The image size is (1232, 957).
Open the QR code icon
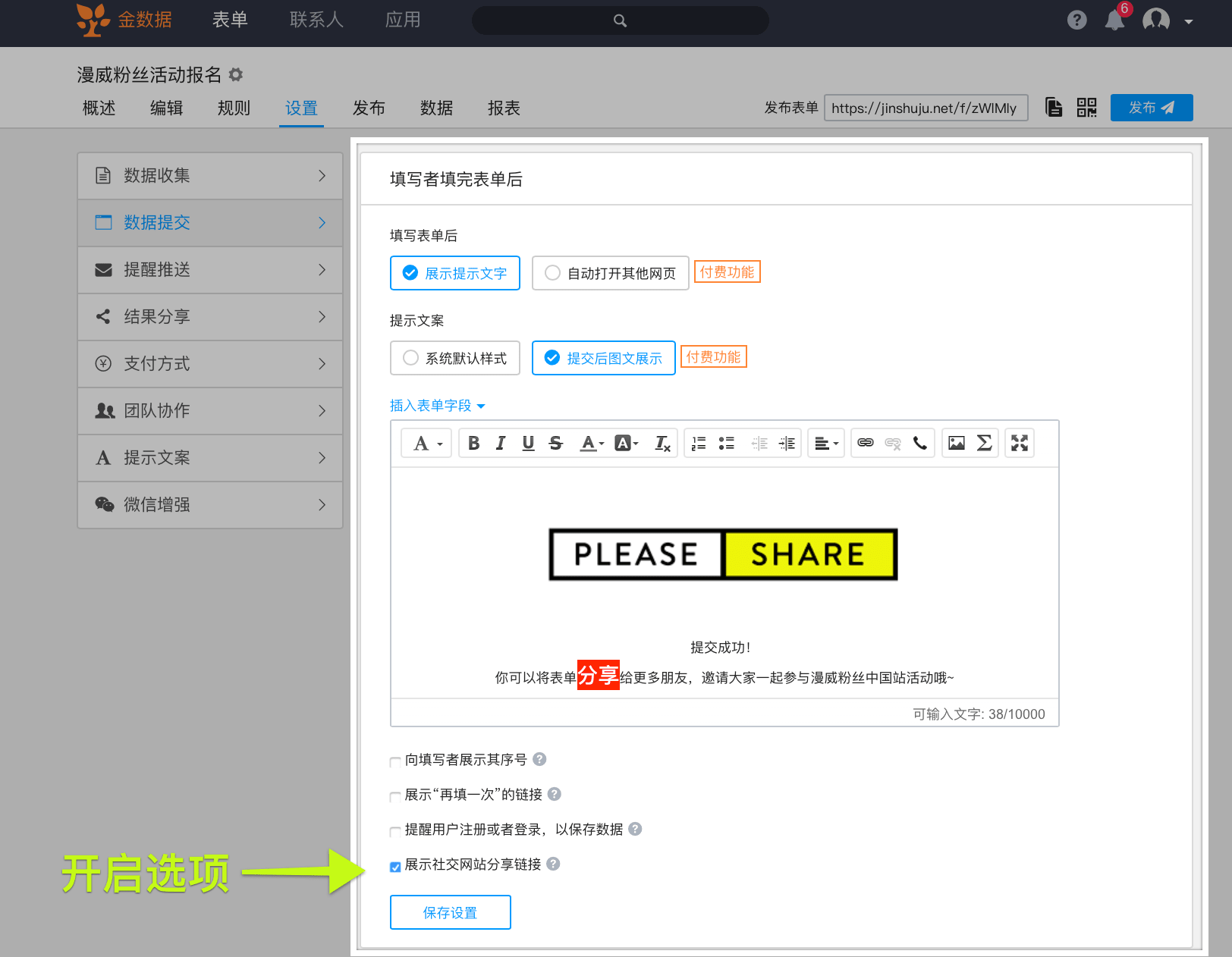click(1086, 108)
